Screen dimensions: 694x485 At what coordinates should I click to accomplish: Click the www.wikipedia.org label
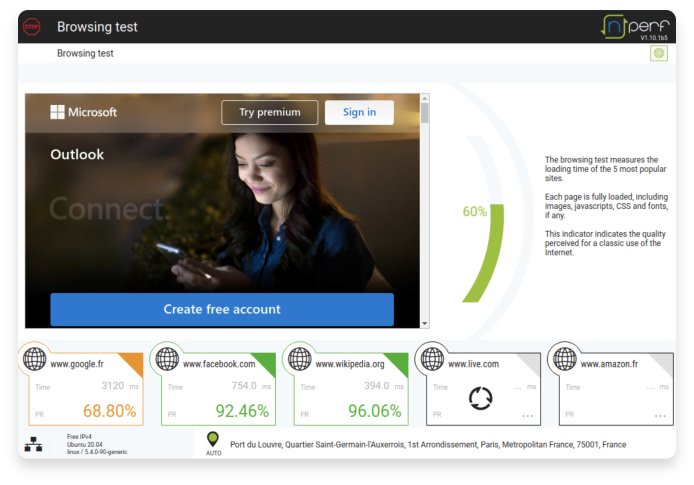[350, 364]
